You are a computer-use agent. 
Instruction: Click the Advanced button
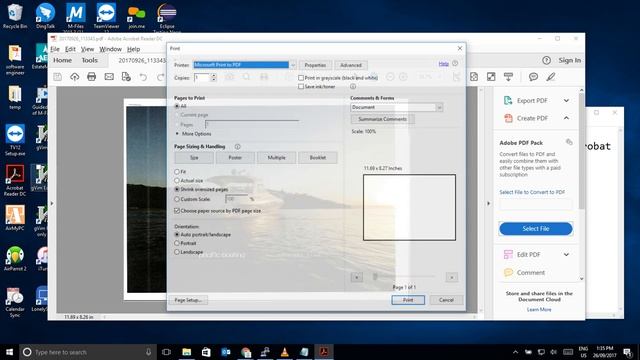351,65
